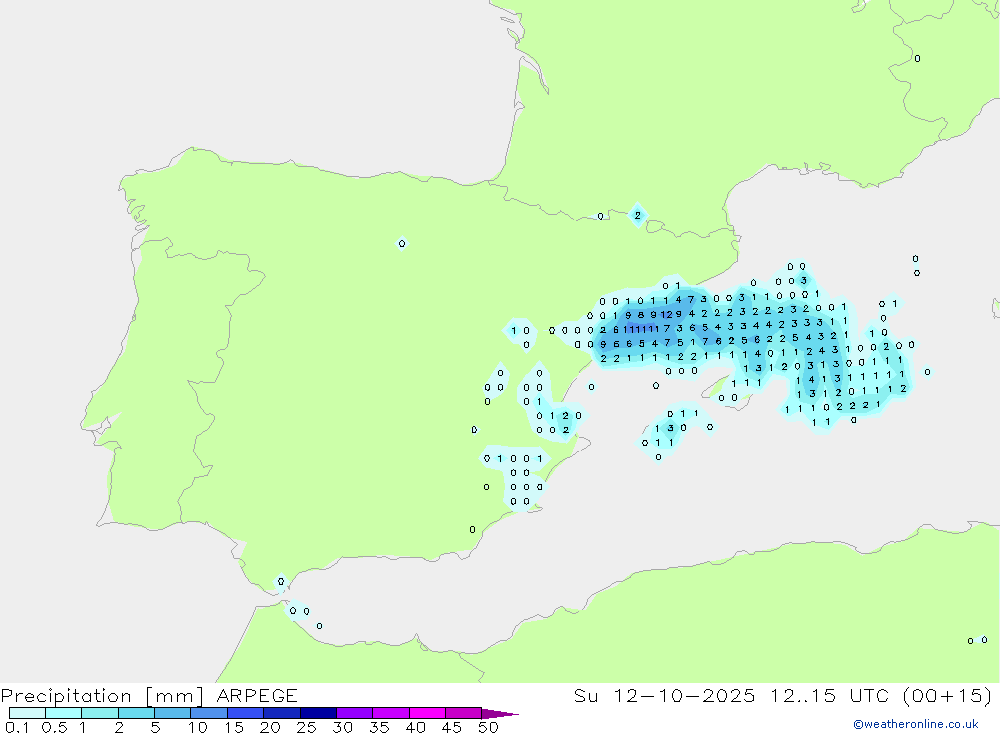Click the isolated "2" diamond cell in the Pyrenees
The width and height of the screenshot is (1000, 733).
(x=638, y=216)
